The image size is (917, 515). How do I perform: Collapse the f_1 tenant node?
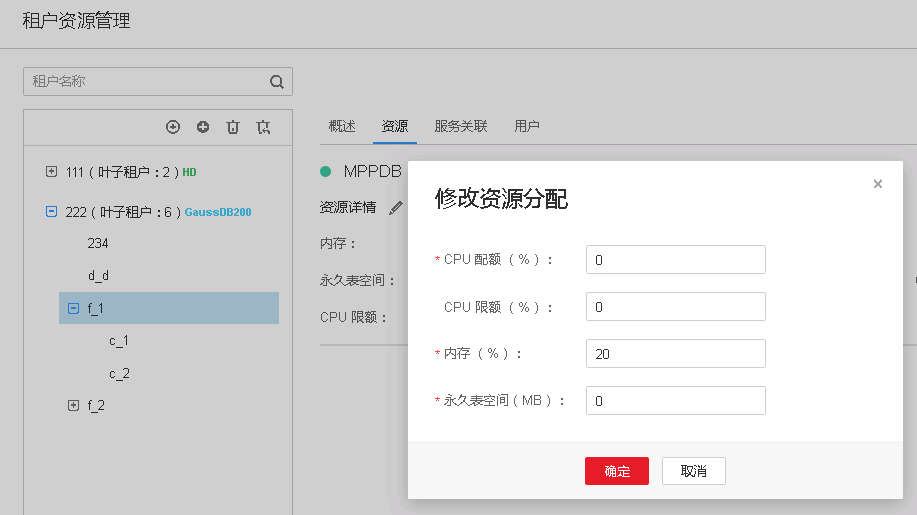pos(73,309)
